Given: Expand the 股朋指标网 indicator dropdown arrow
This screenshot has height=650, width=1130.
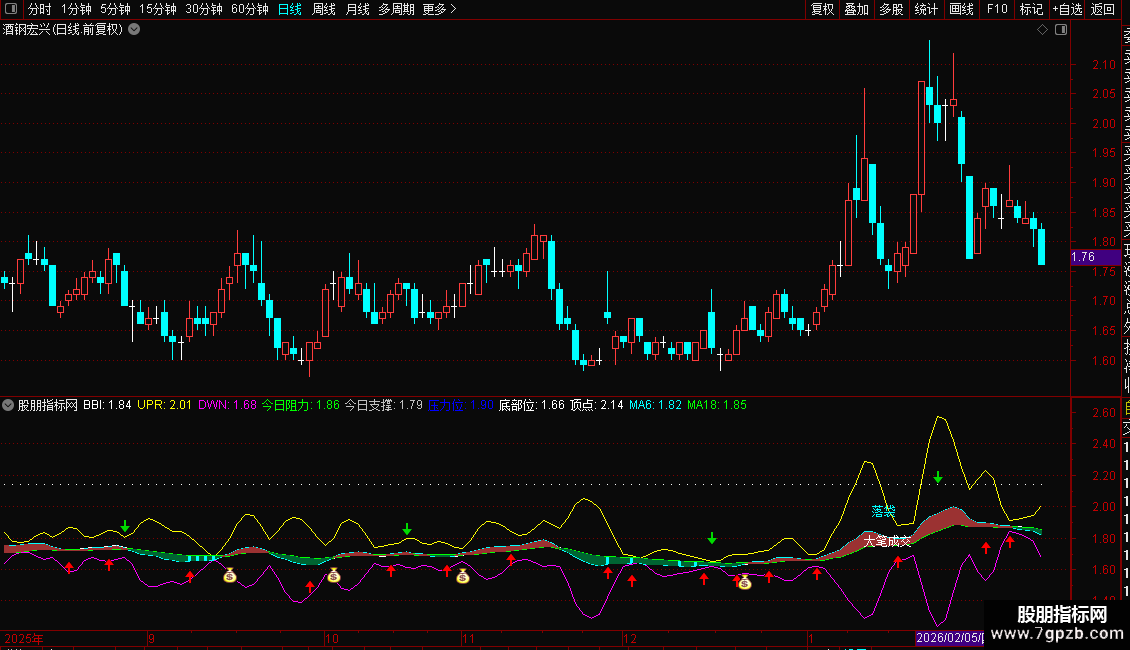Looking at the screenshot, I should click(x=9, y=406).
